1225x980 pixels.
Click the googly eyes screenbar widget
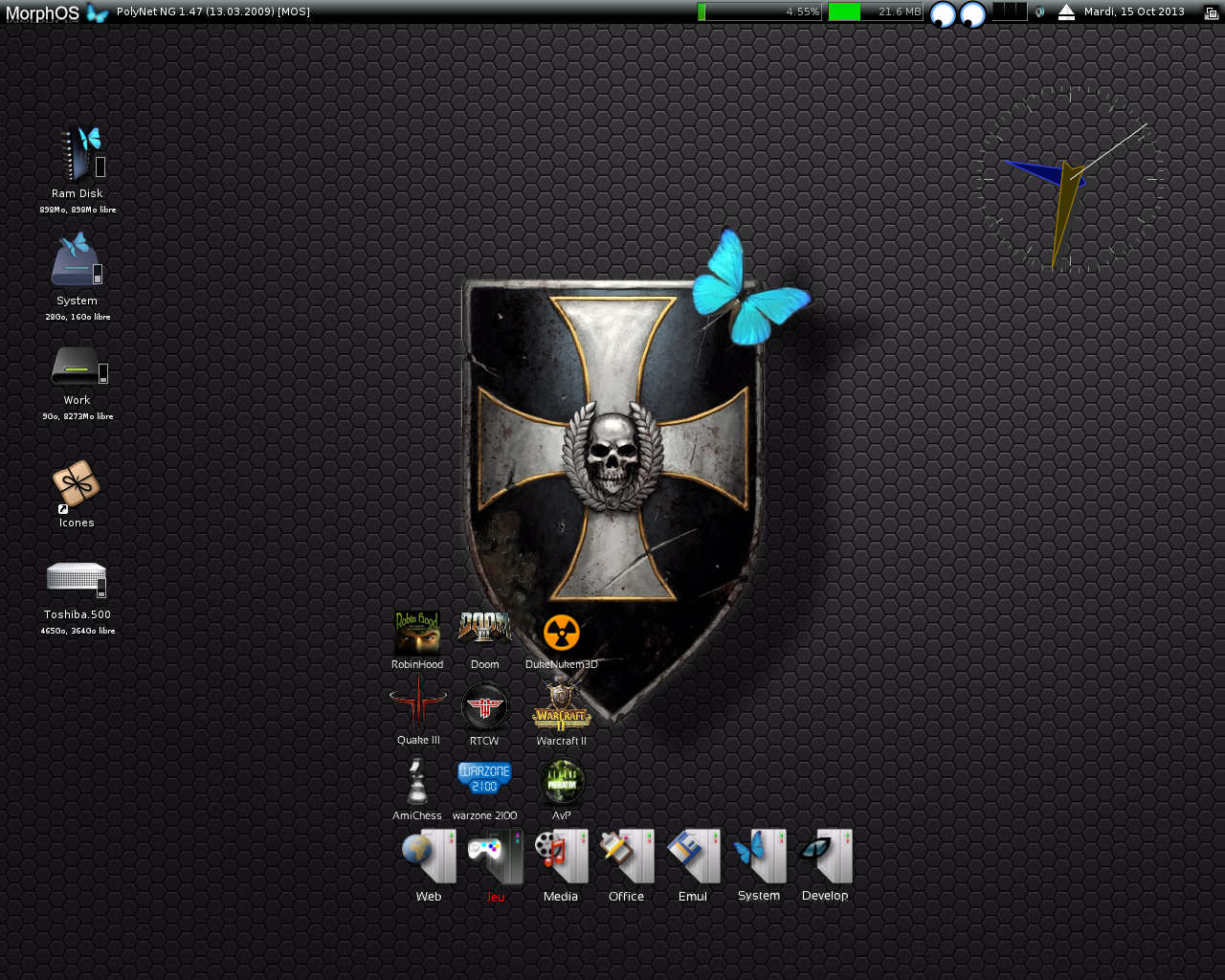pyautogui.click(x=958, y=13)
